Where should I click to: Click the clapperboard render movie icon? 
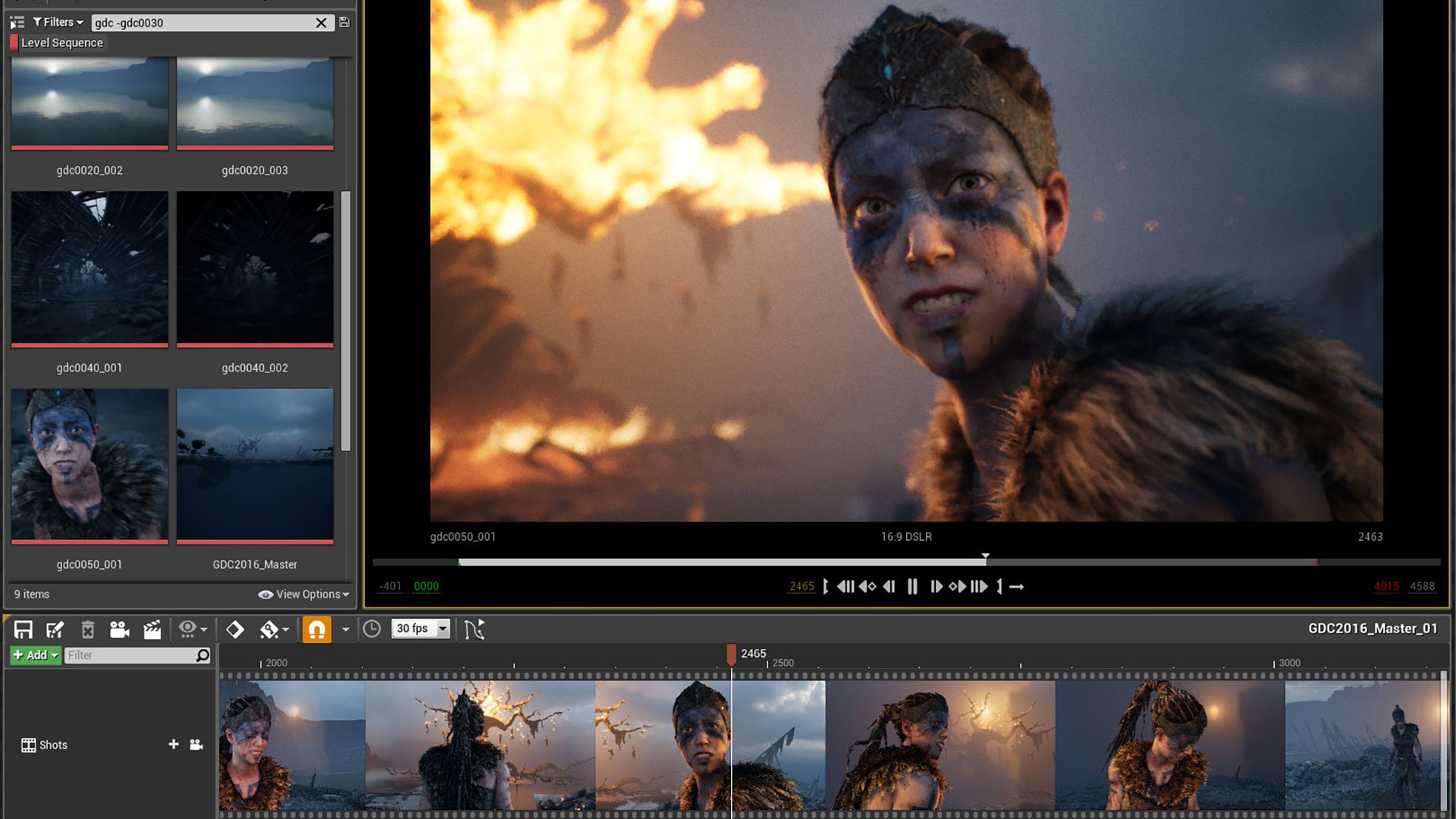[152, 629]
